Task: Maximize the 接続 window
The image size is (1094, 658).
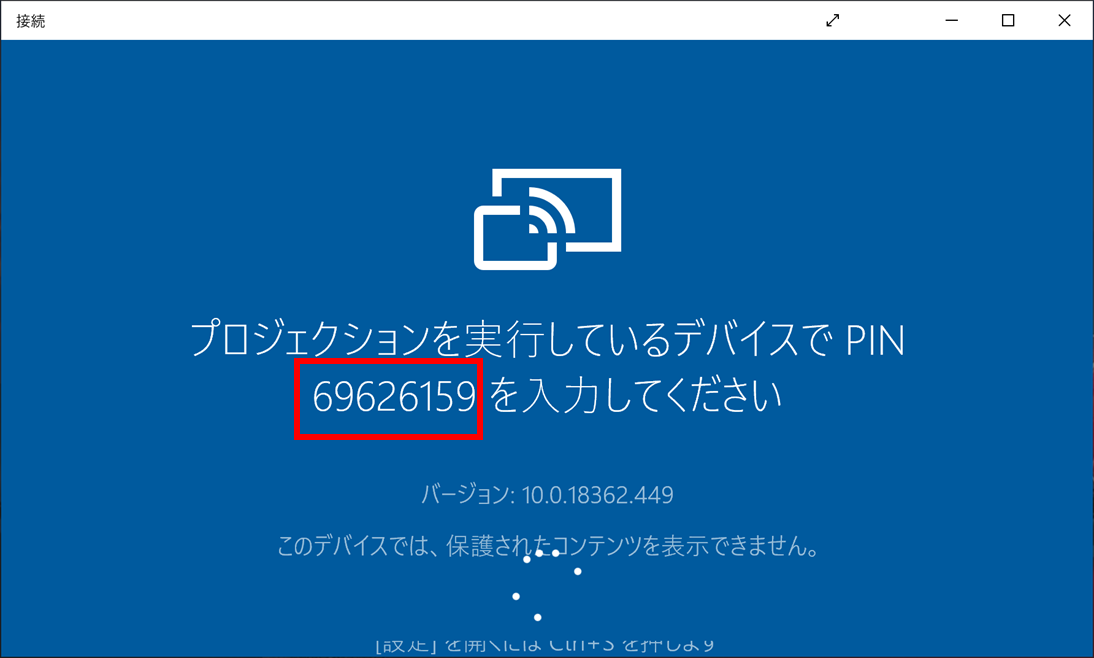Action: point(1007,21)
